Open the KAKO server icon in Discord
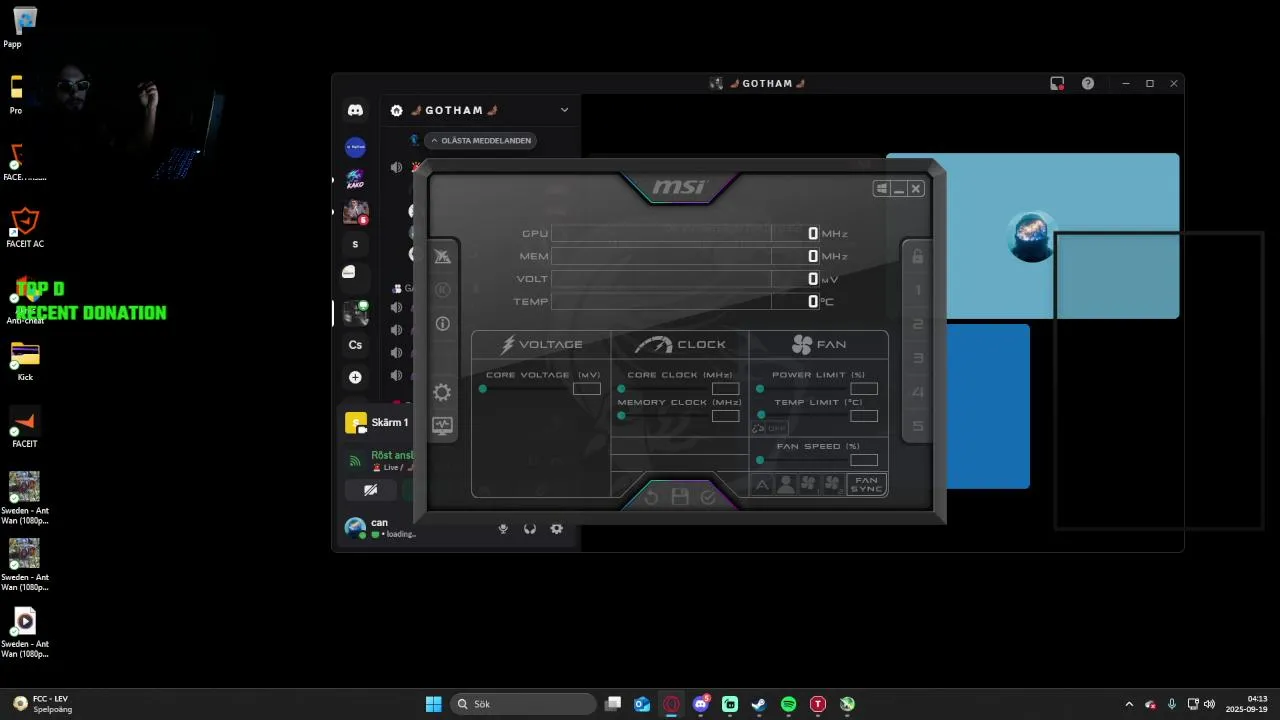 (355, 179)
